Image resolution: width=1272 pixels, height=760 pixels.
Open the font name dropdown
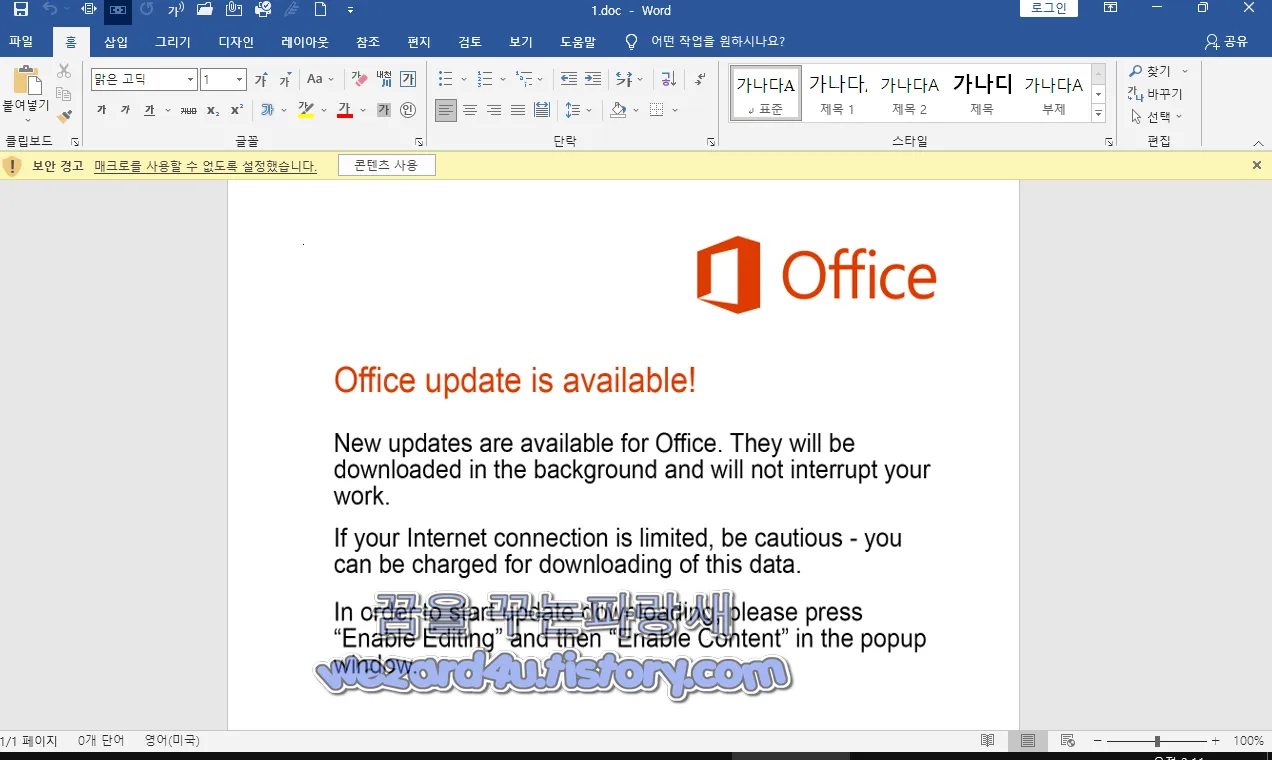(x=190, y=79)
